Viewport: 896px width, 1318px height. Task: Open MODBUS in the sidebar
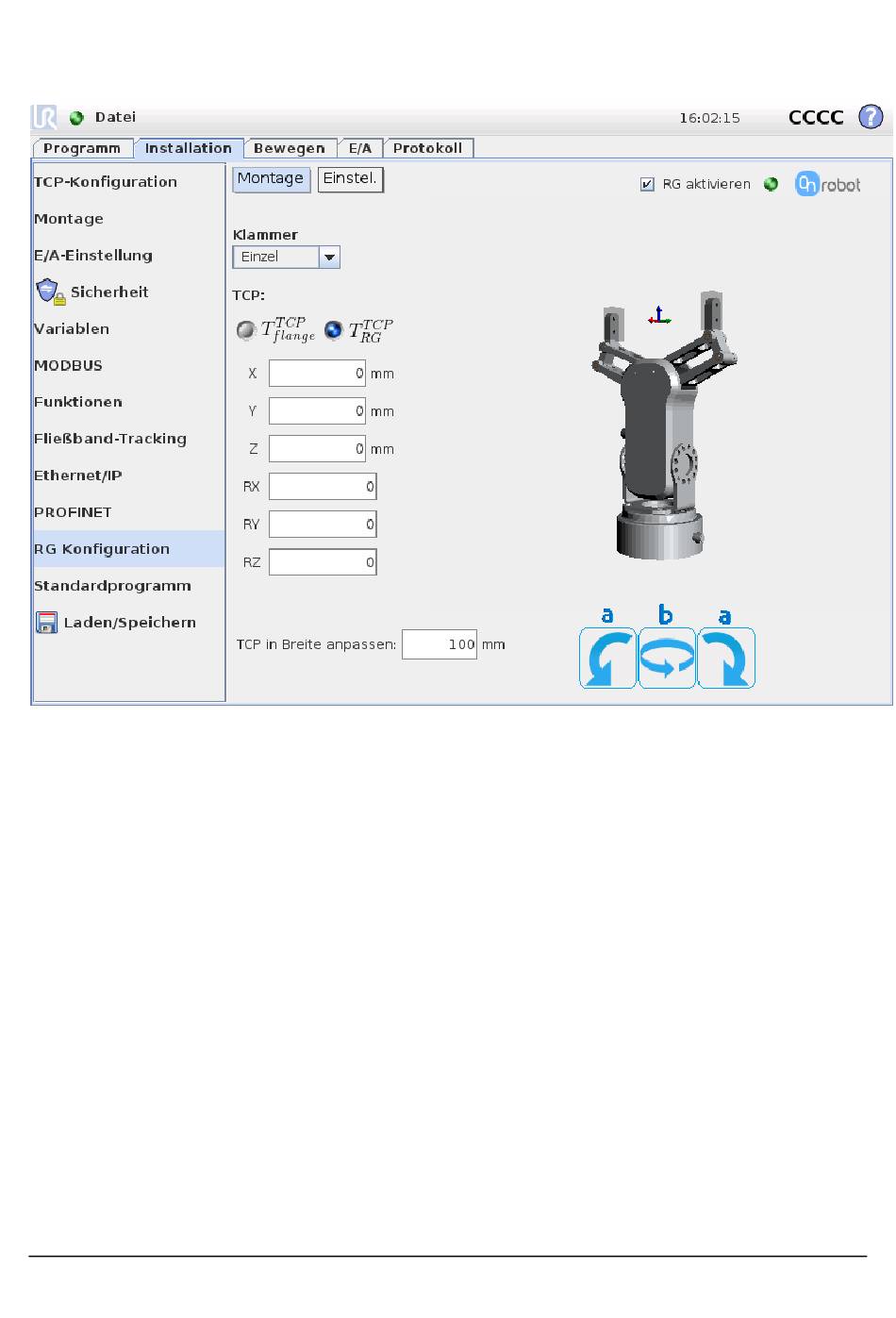[128, 366]
